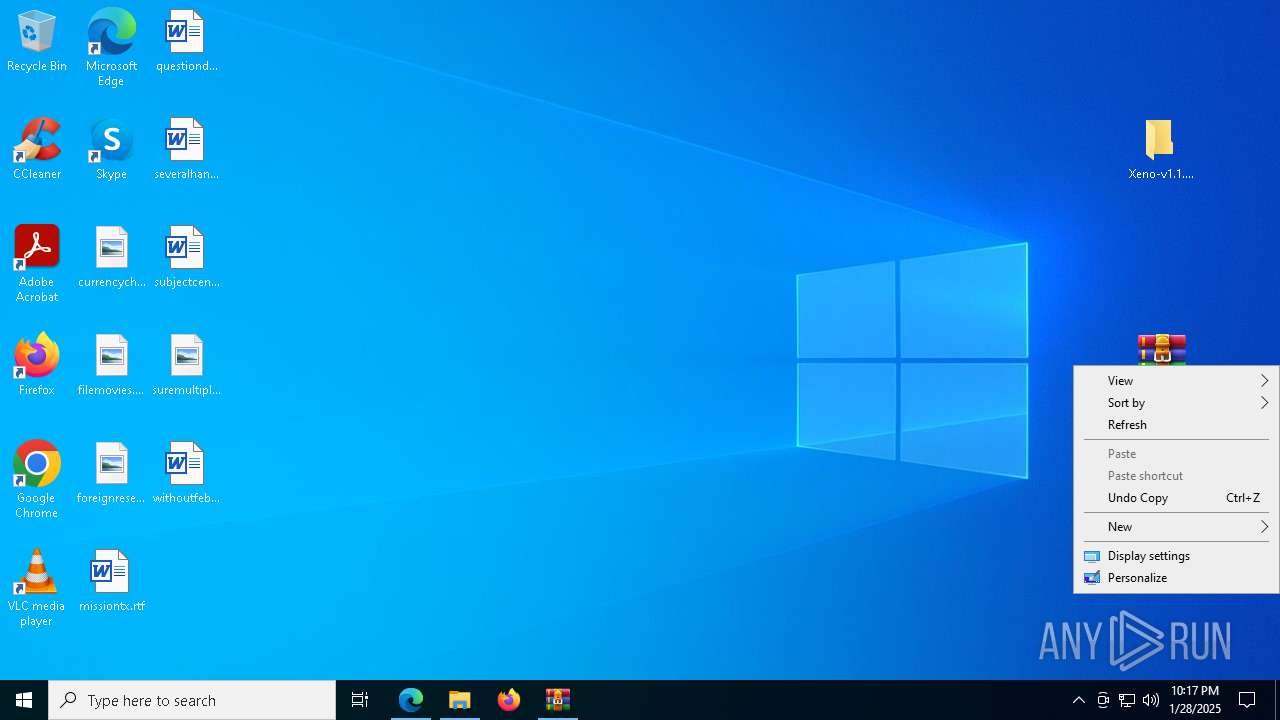Open the tray icon next to hidden-icons arrow
This screenshot has width=1280, height=720.
pyautogui.click(x=1103, y=700)
